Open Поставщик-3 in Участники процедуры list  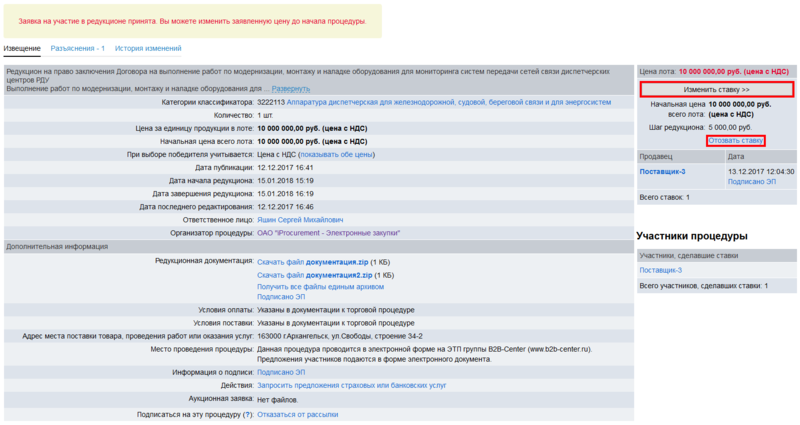pos(660,270)
